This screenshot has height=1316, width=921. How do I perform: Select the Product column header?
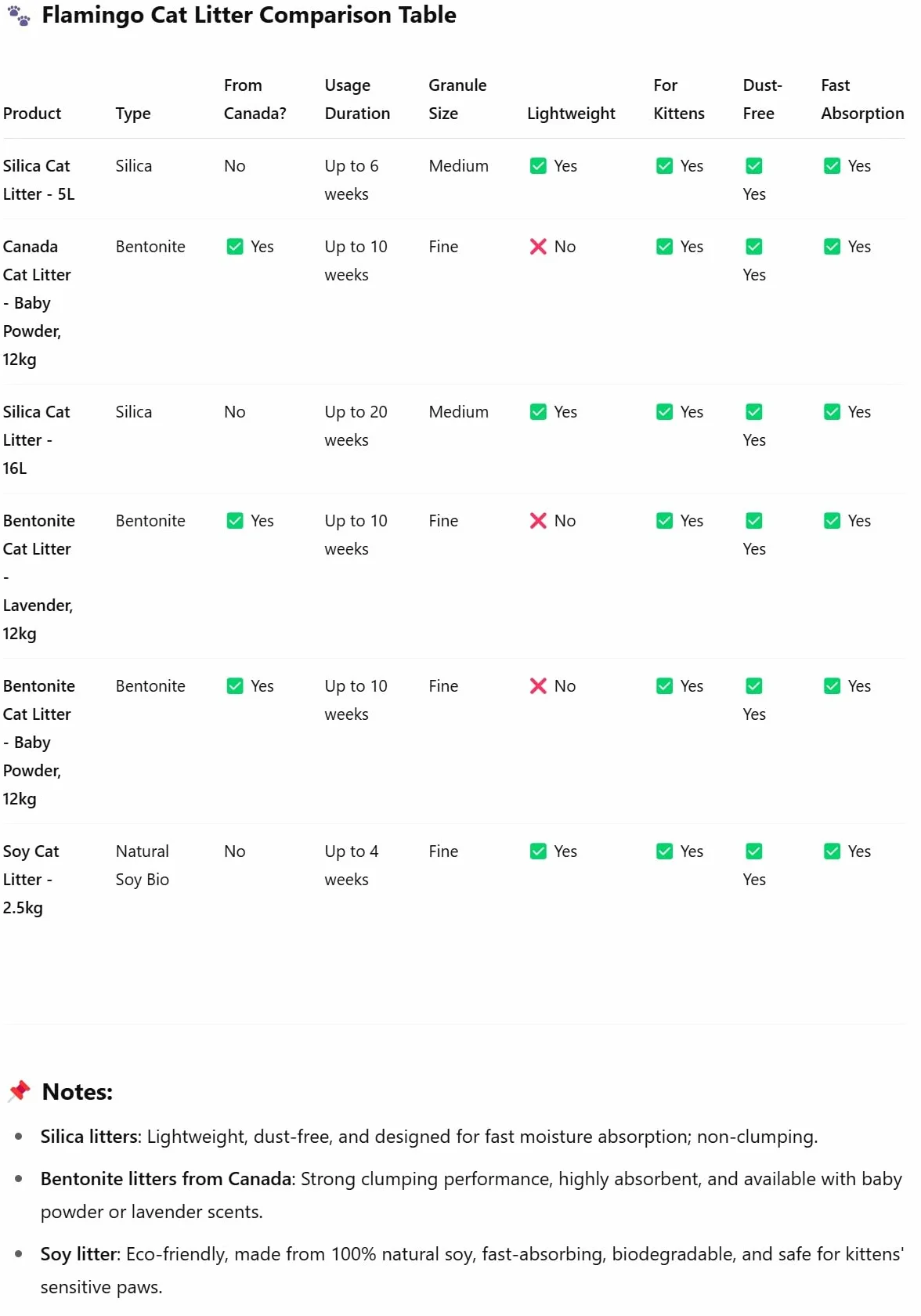tap(32, 114)
